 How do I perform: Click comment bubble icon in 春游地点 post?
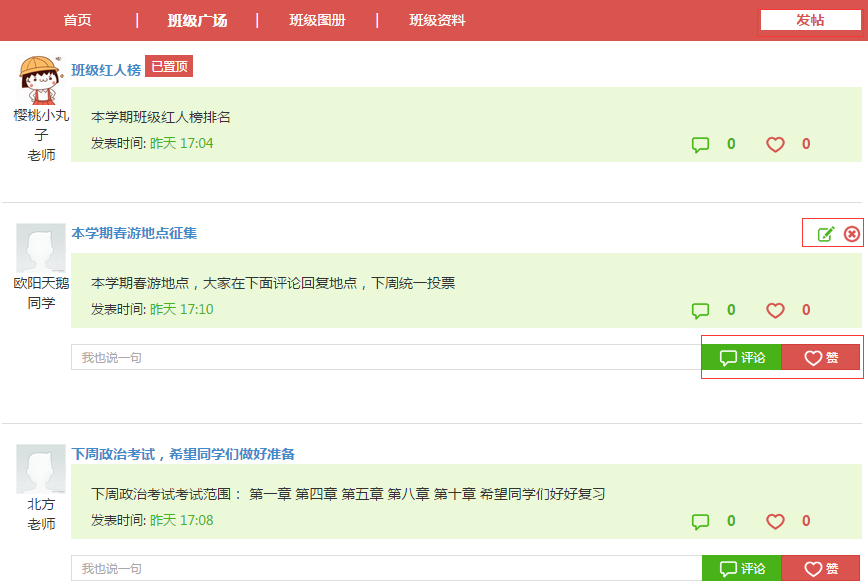point(701,310)
